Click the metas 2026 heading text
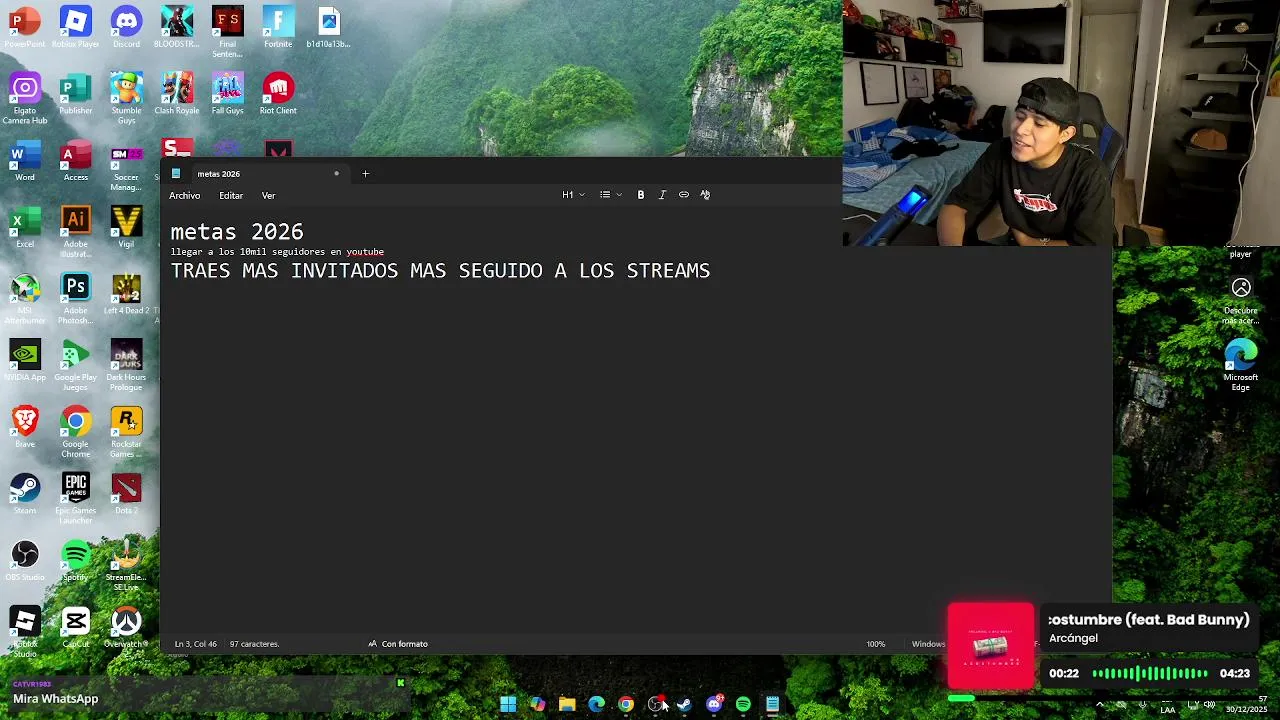1280x720 pixels. pos(237,232)
